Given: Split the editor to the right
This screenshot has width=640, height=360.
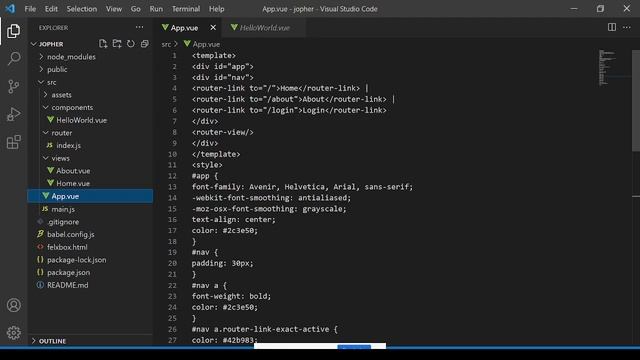Looking at the screenshot, I should tap(612, 27).
